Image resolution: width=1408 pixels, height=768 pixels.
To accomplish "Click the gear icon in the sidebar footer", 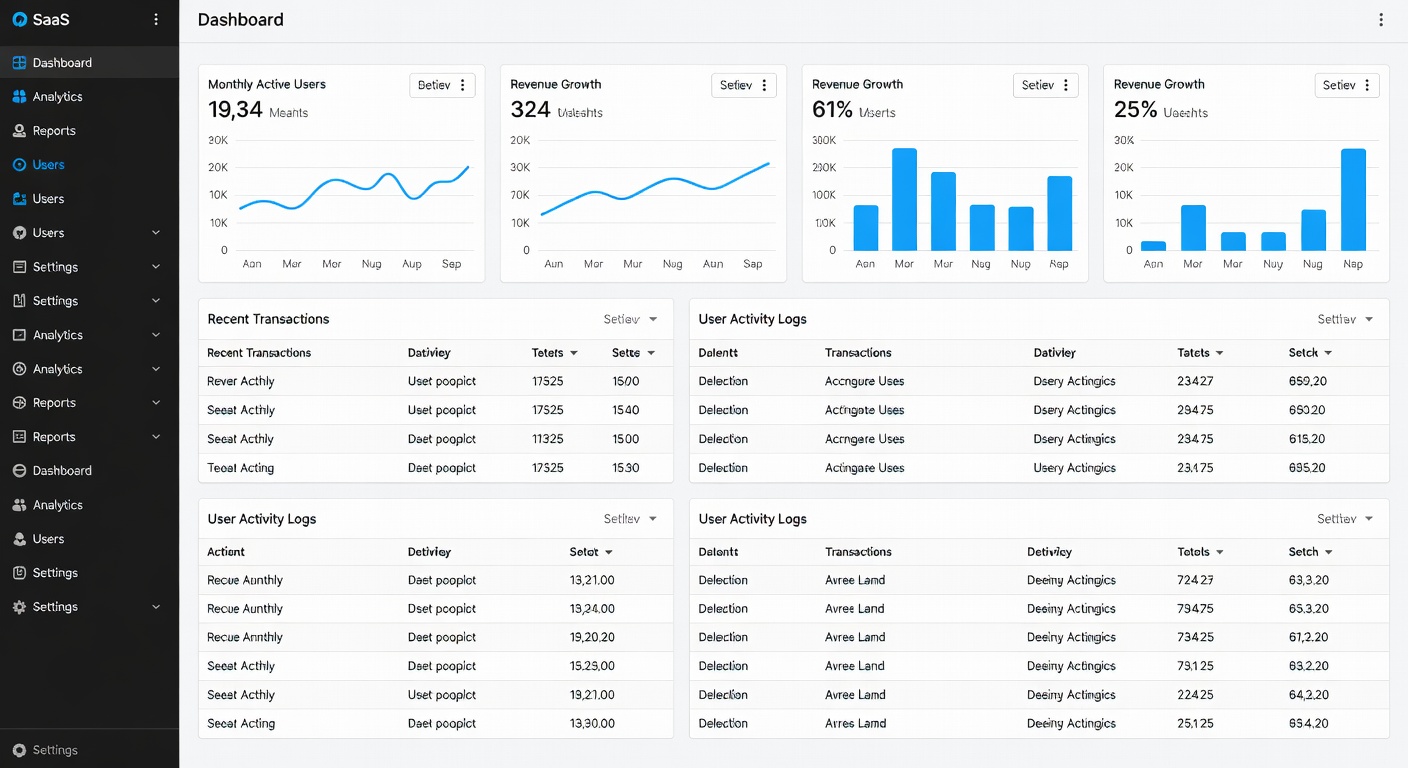I will point(19,750).
